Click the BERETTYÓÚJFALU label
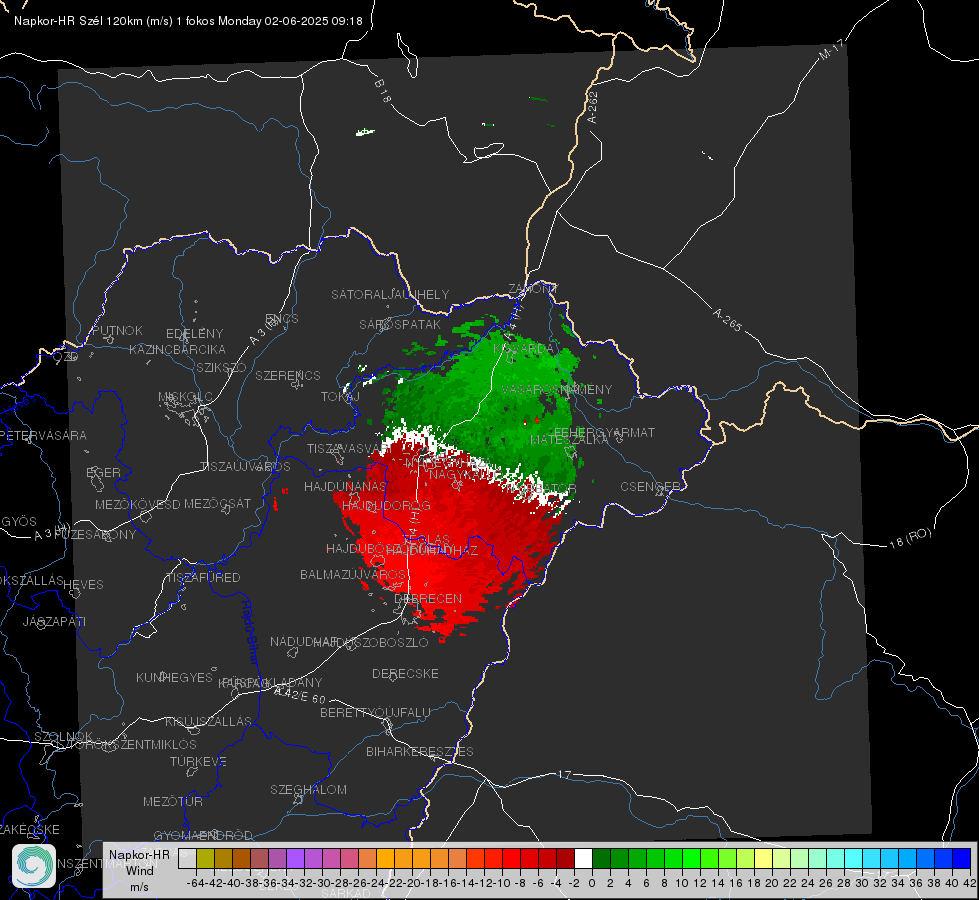 coord(375,712)
